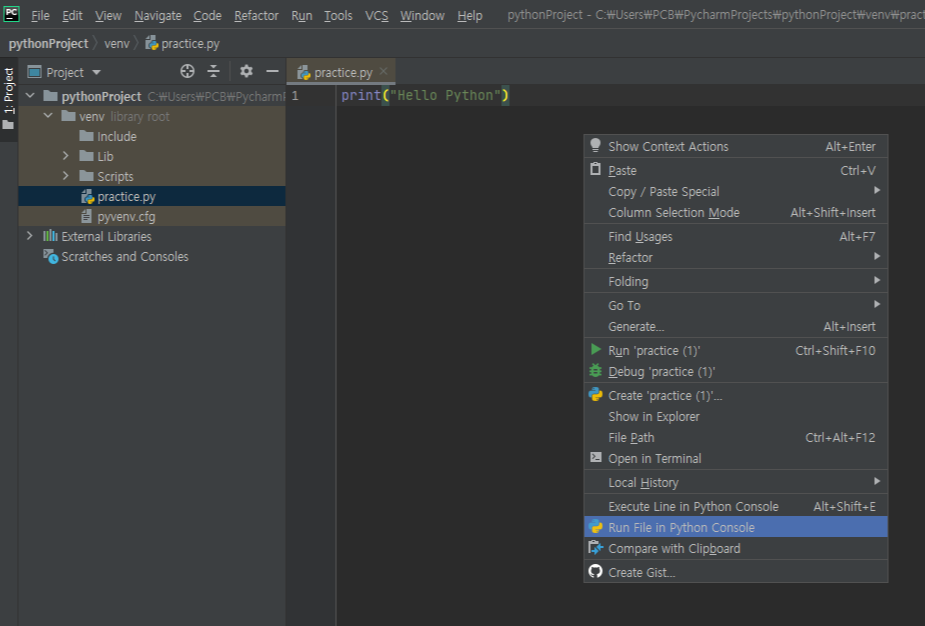Click the clipboard Paste icon

pyautogui.click(x=595, y=169)
